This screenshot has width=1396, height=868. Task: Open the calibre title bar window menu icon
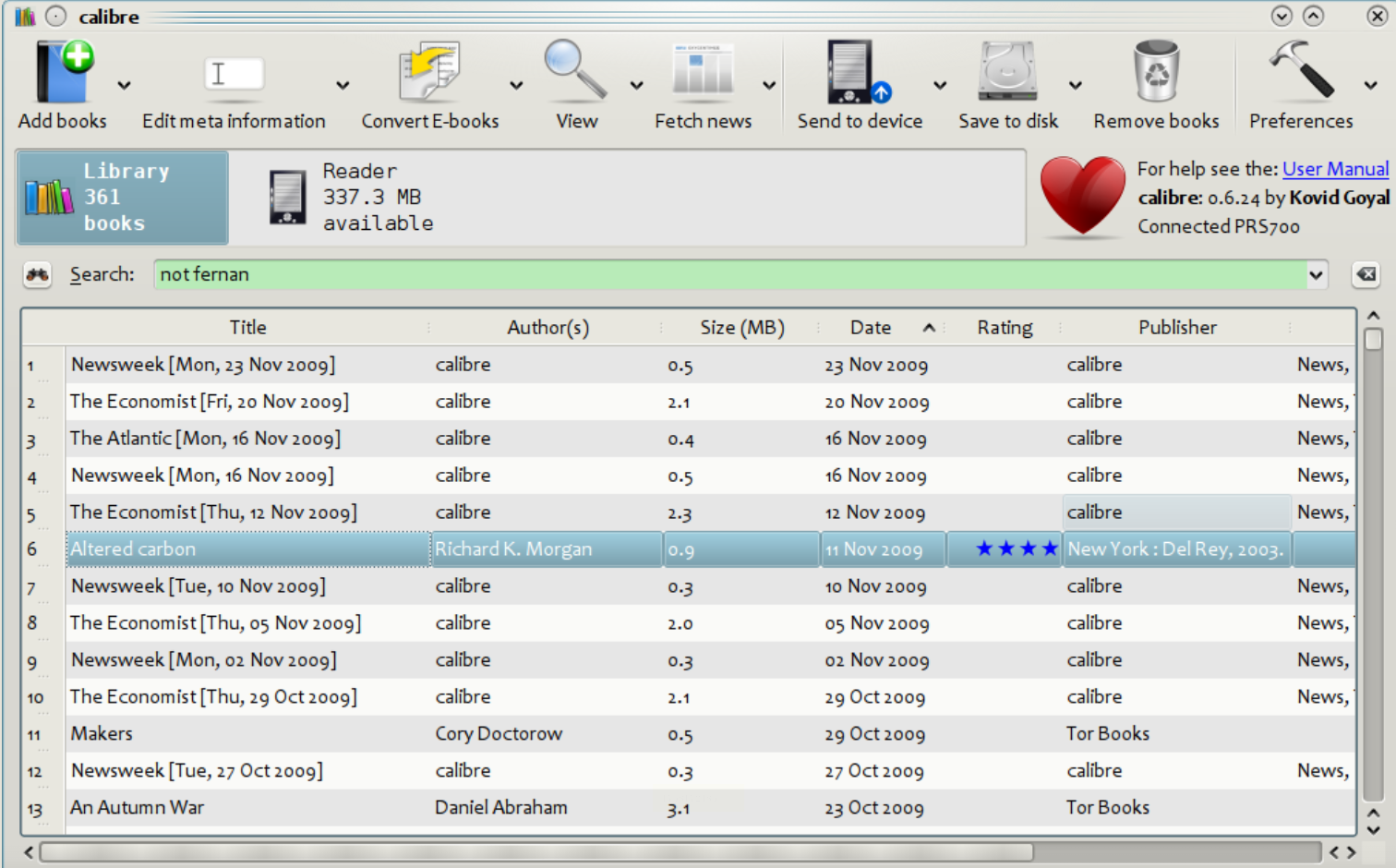click(25, 16)
